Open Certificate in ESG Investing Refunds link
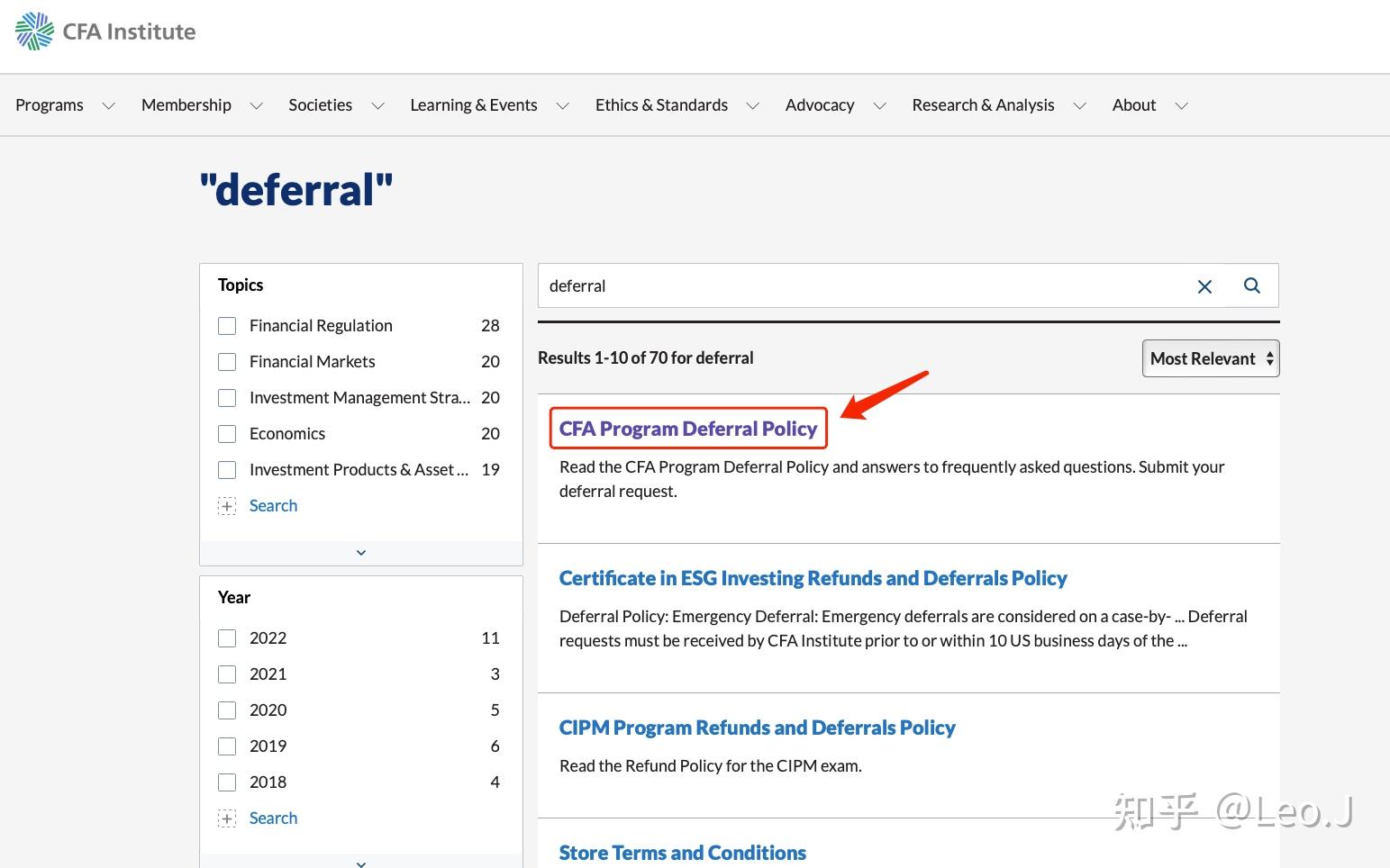1390x868 pixels. coord(813,578)
